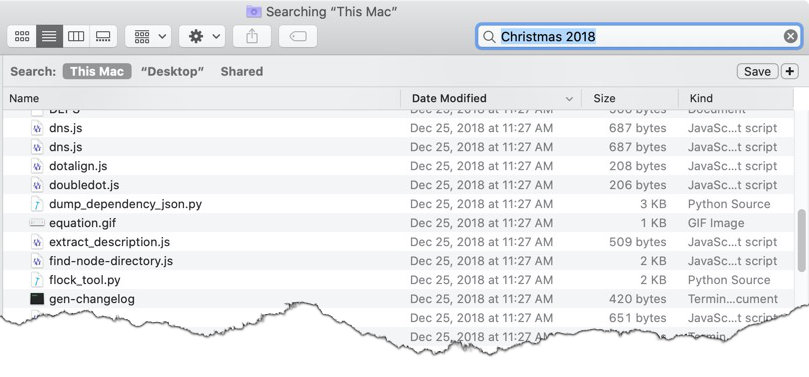The width and height of the screenshot is (809, 377).
Task: Clear the search field with X
Action: (x=790, y=36)
